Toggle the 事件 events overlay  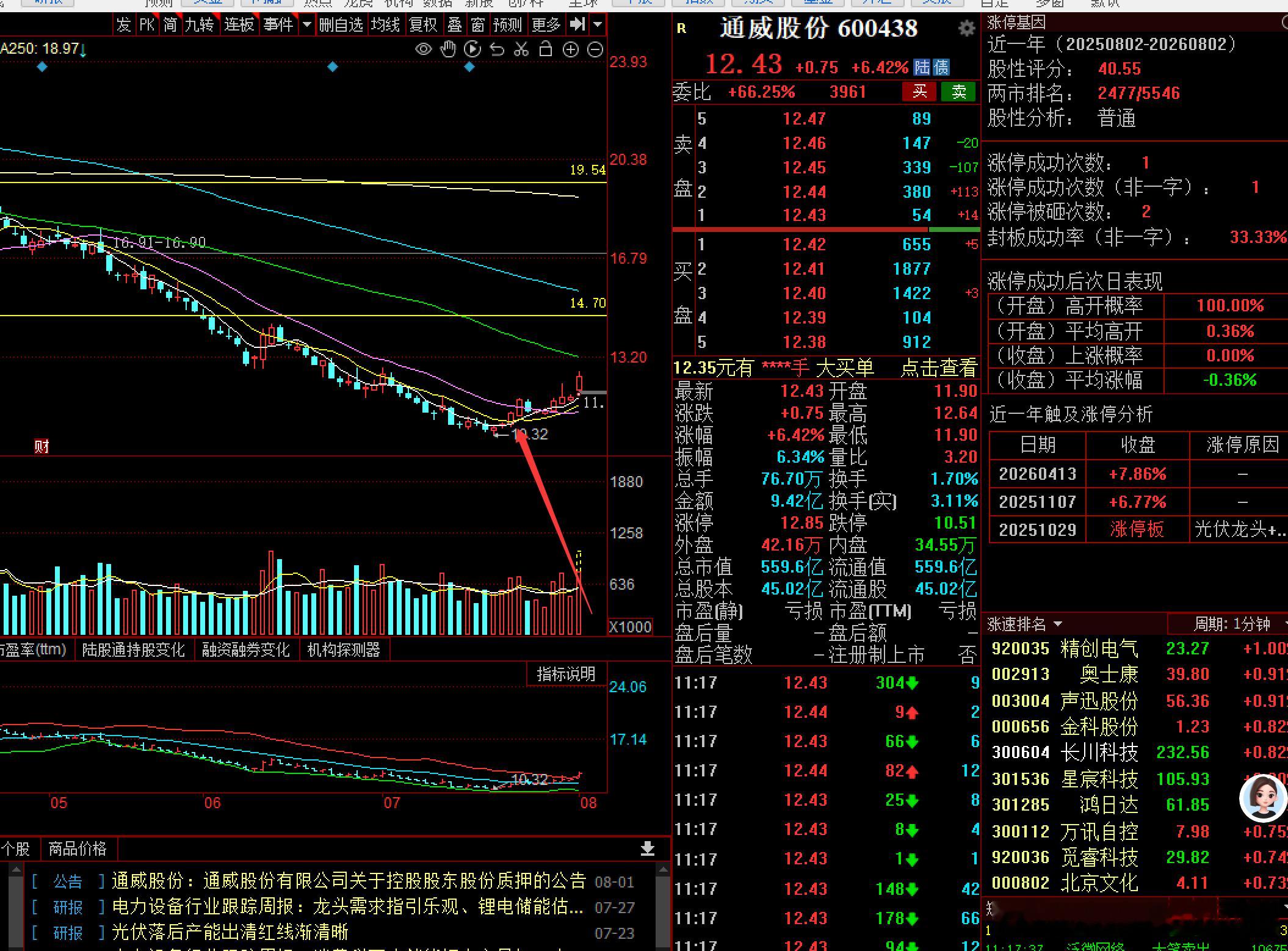click(278, 24)
